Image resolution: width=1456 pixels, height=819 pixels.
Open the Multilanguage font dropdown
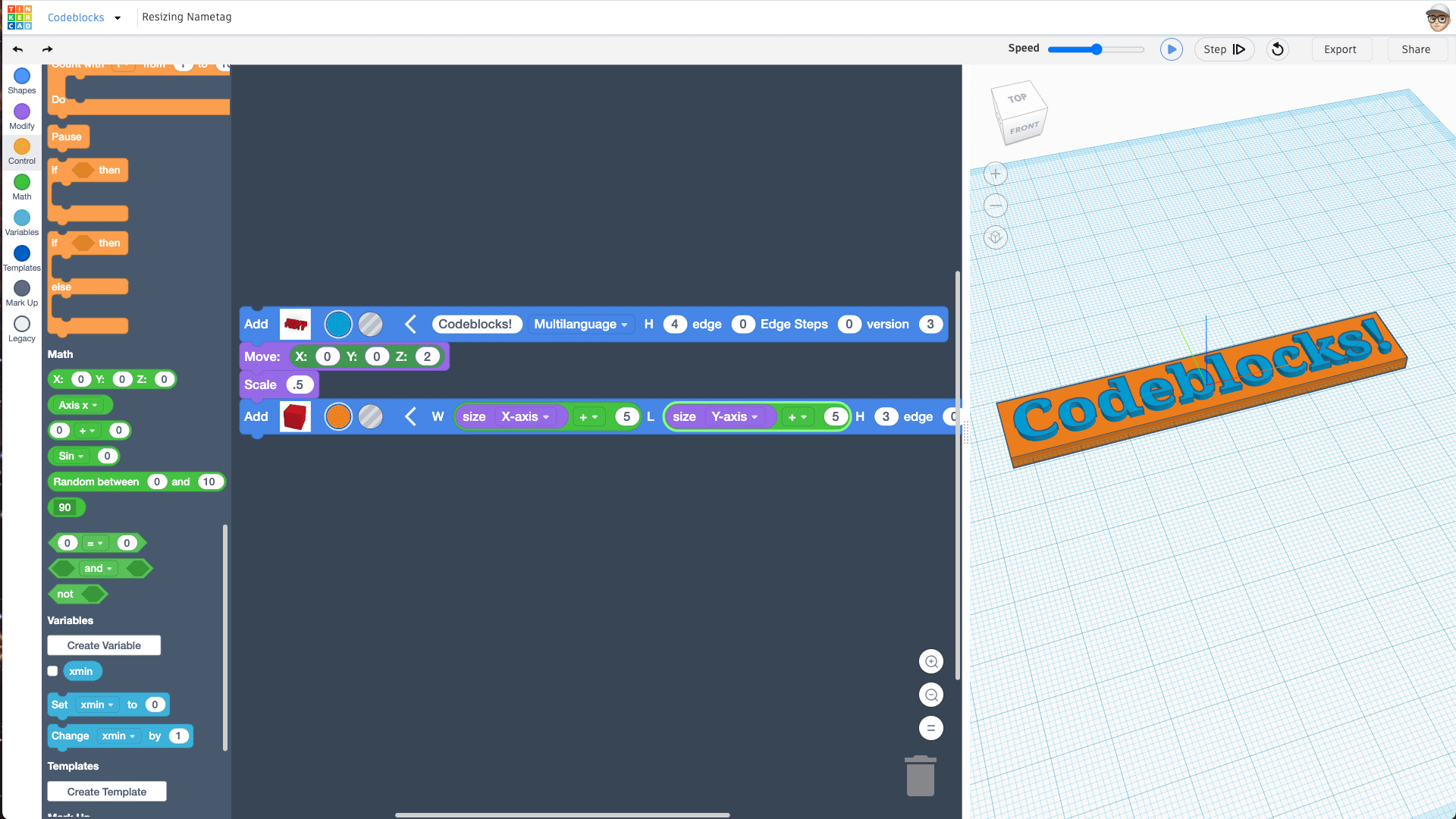[581, 324]
